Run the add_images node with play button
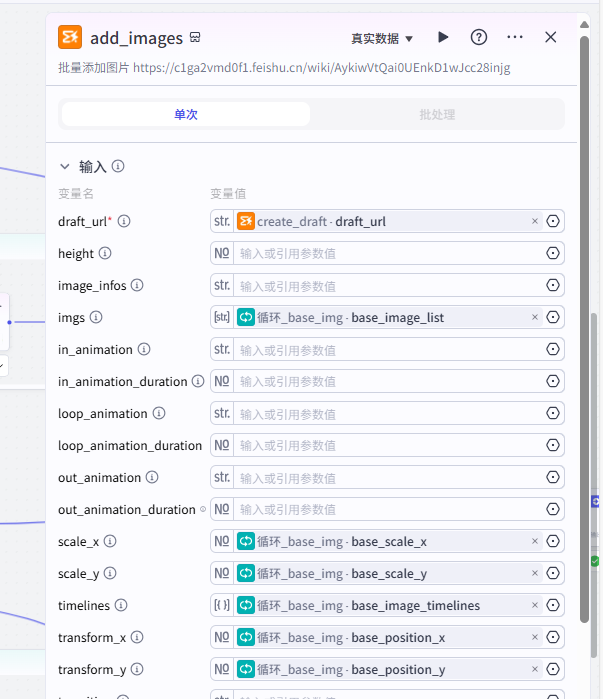Viewport: 603px width, 699px height. coord(443,37)
